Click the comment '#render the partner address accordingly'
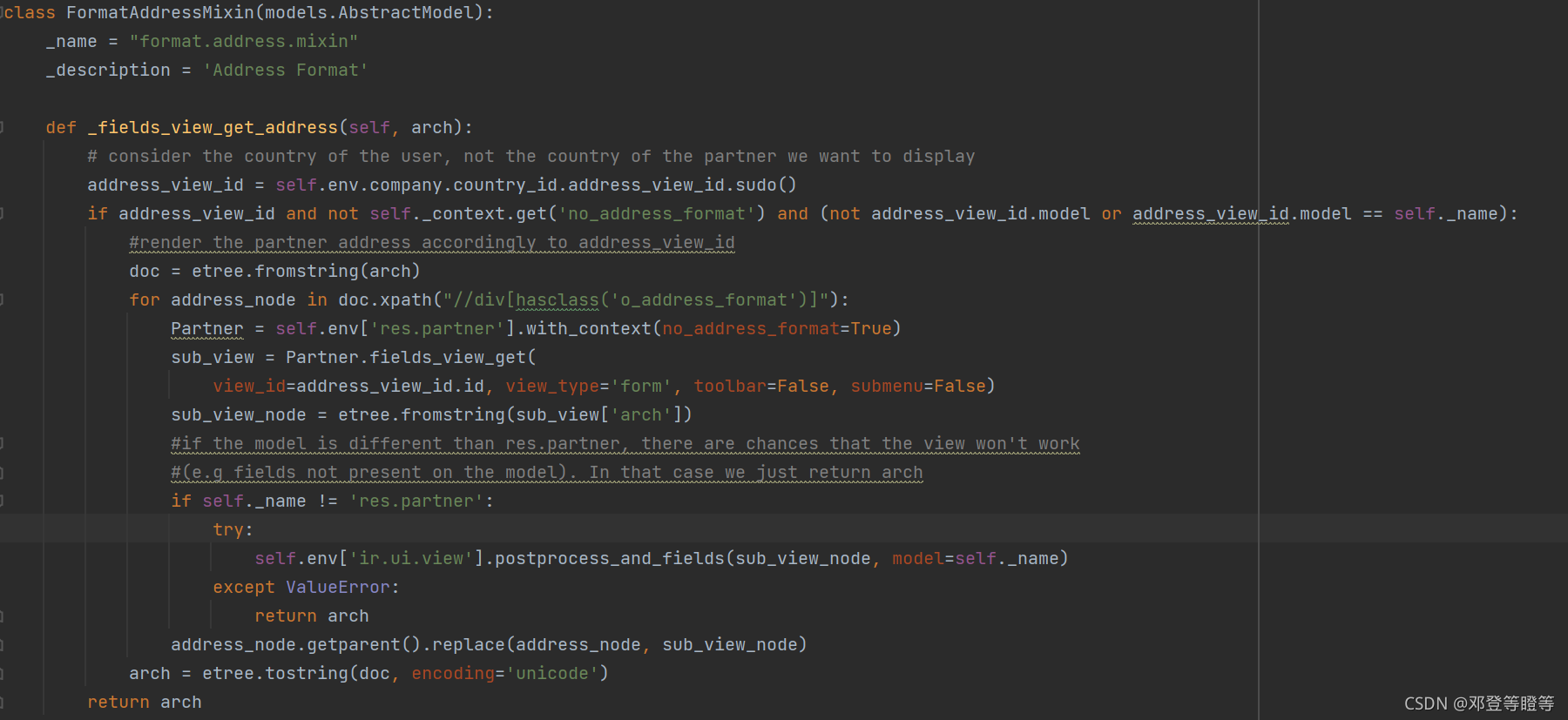This screenshot has width=1568, height=720. (432, 242)
